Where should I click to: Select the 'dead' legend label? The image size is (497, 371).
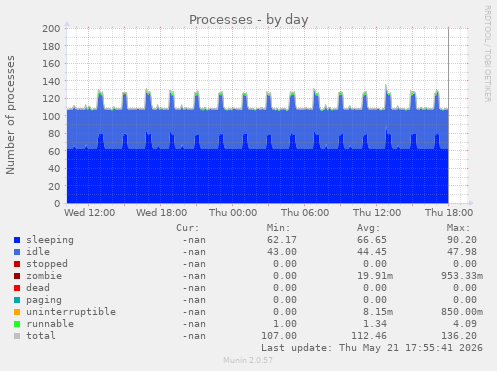pyautogui.click(x=38, y=288)
